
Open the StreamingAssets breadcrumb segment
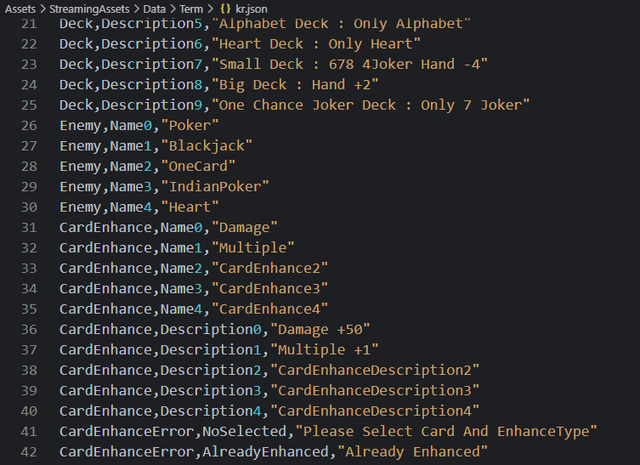(x=89, y=8)
